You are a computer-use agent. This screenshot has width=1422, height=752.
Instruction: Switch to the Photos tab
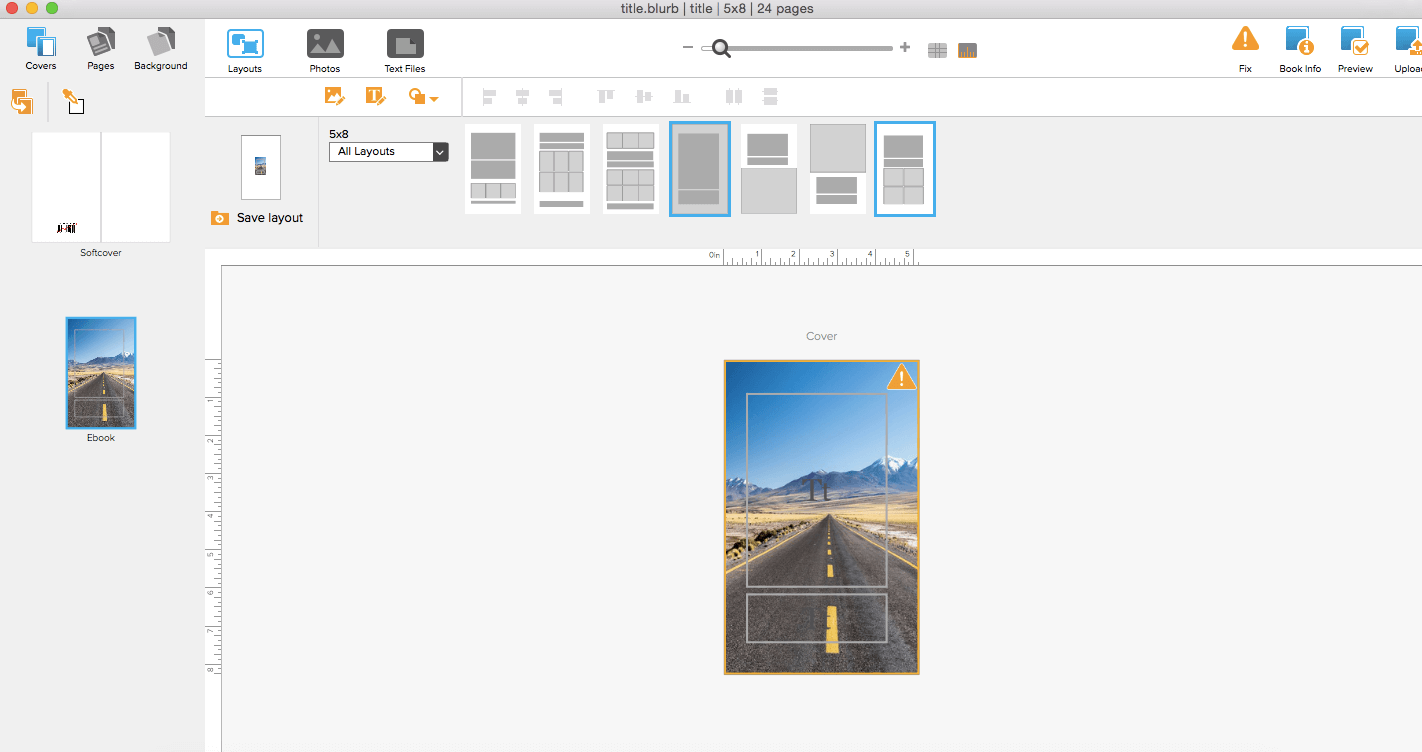[325, 51]
